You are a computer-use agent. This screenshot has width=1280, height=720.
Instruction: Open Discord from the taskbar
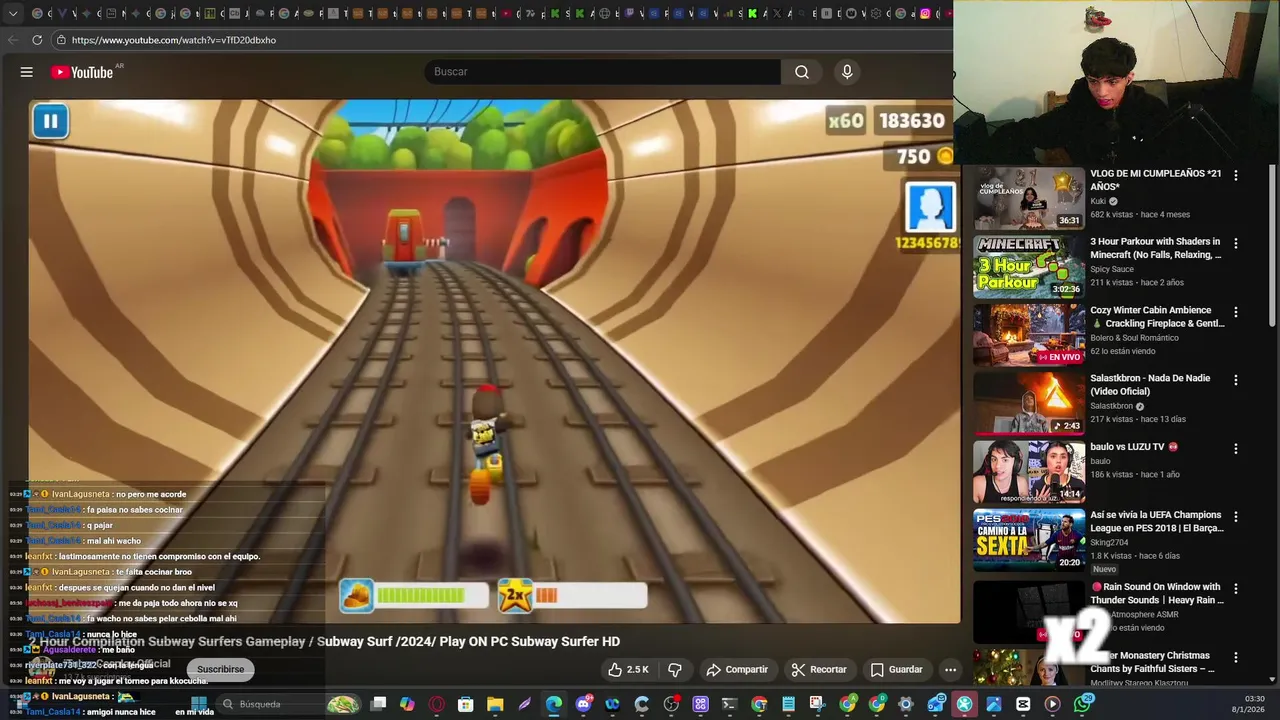point(583,704)
